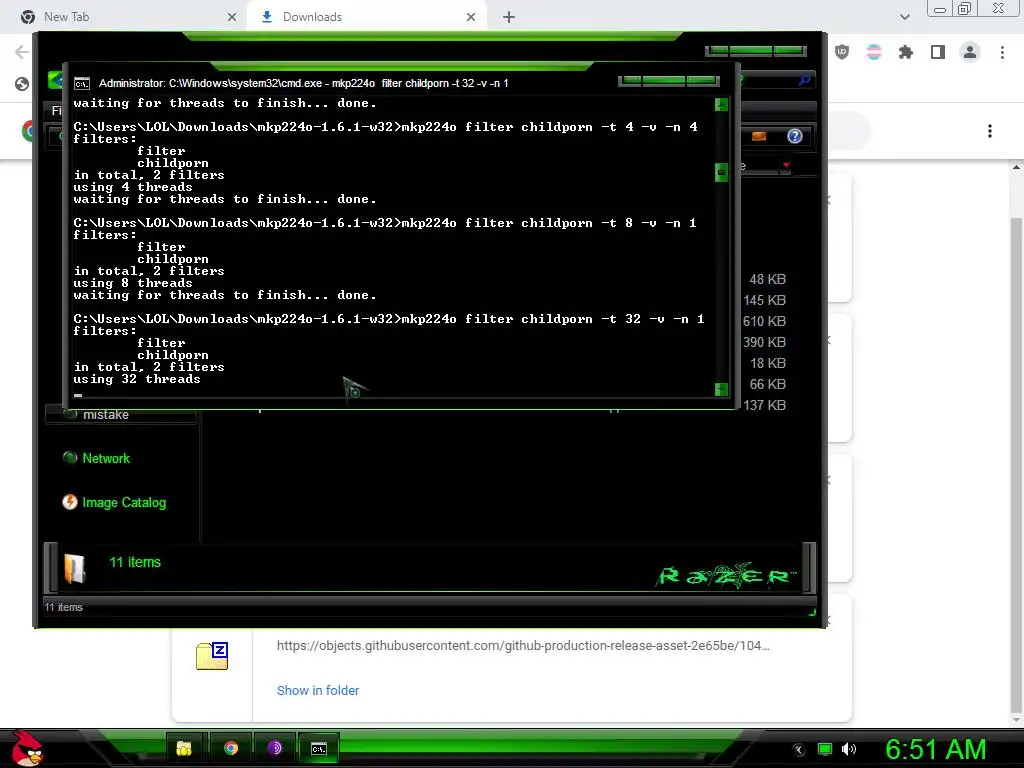Open Chrome's three-dot main menu
The image size is (1024, 768).
point(1002,52)
